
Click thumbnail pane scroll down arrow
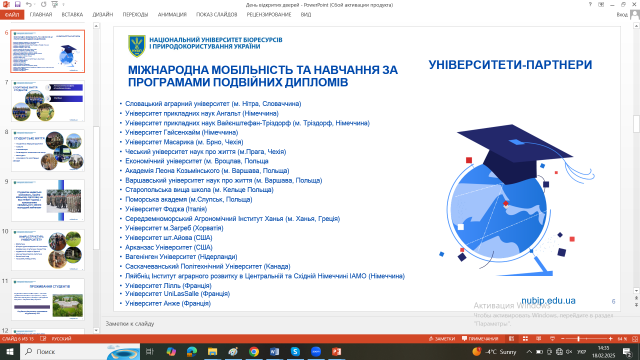pyautogui.click(x=96, y=331)
